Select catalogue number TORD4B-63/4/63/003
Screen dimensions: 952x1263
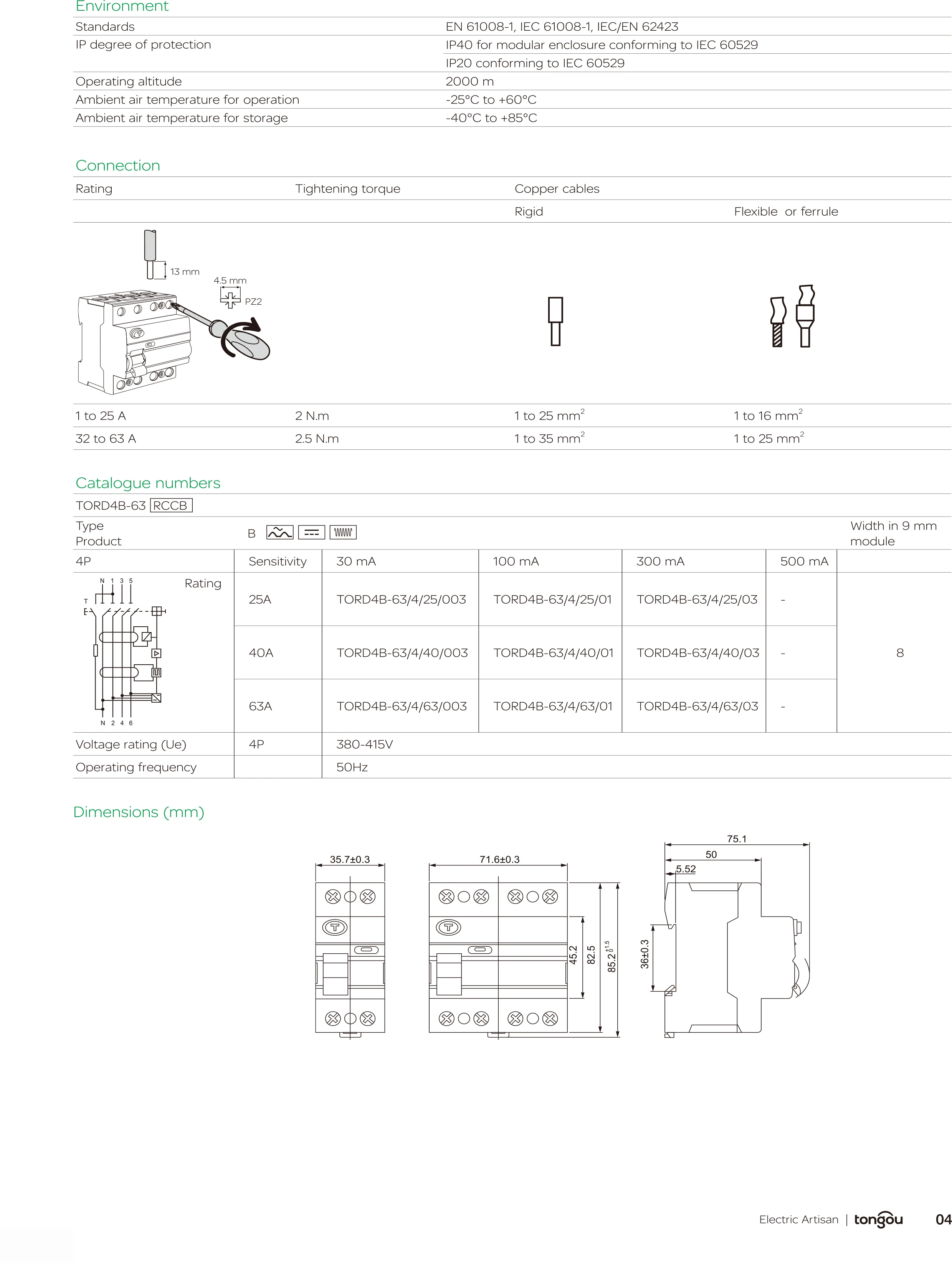pos(402,706)
